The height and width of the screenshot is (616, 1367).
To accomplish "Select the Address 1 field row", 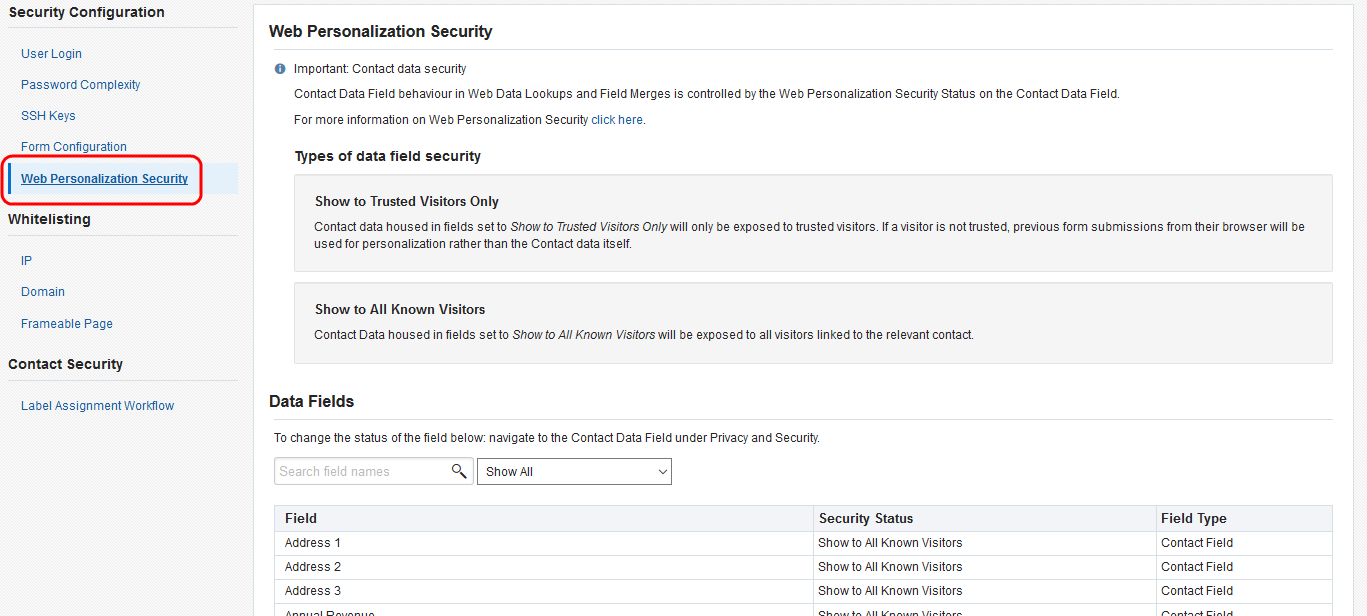I will click(313, 543).
